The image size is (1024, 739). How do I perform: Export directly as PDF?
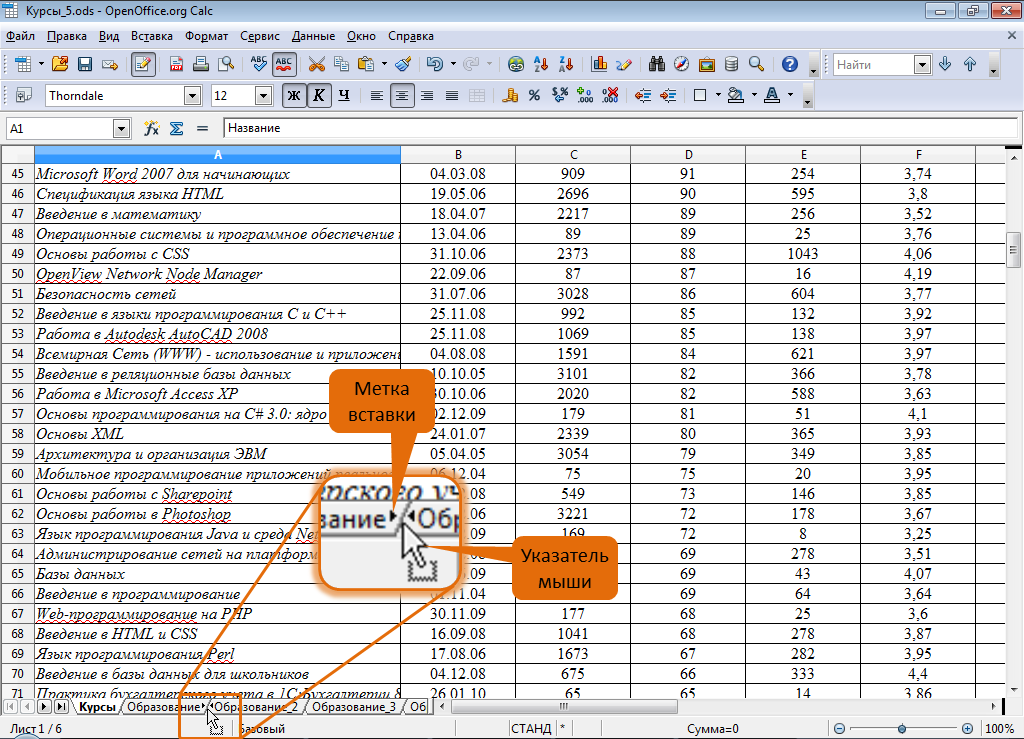click(x=176, y=65)
